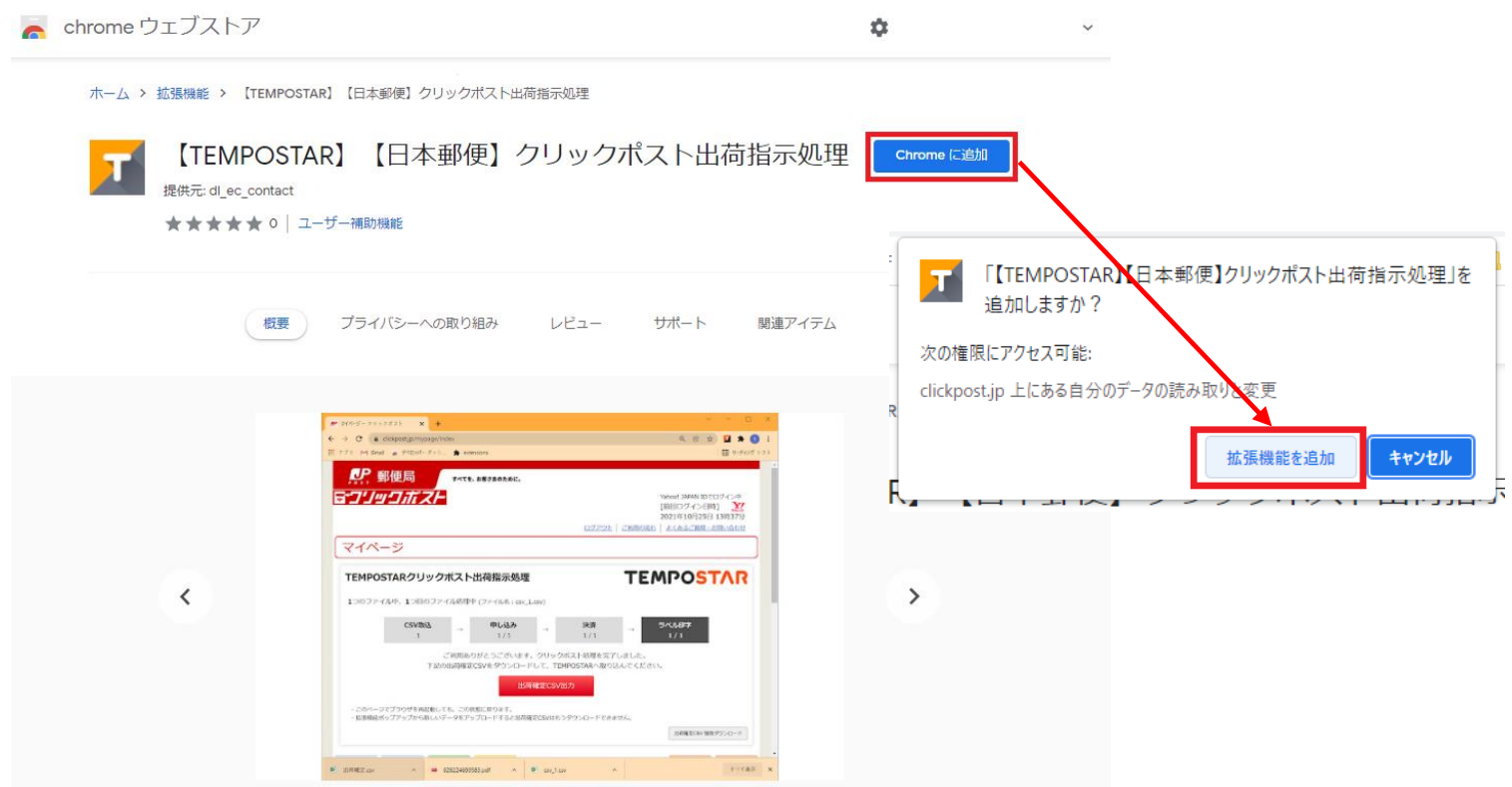Open the レビュー tab

[576, 323]
